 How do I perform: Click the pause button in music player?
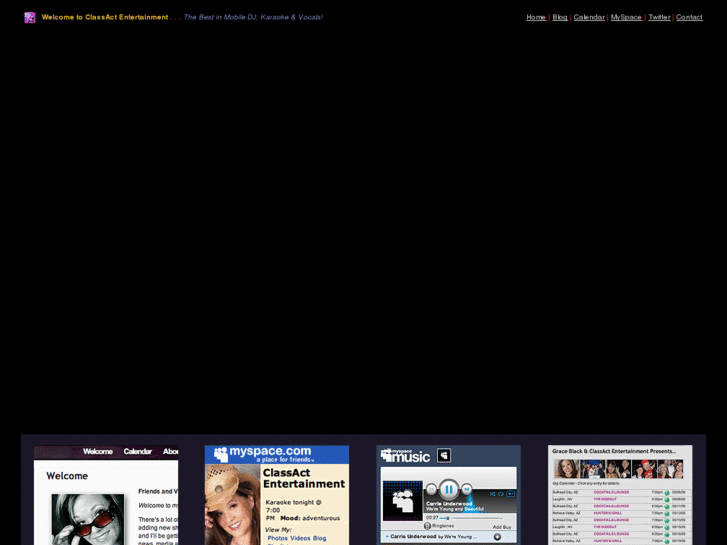[448, 489]
